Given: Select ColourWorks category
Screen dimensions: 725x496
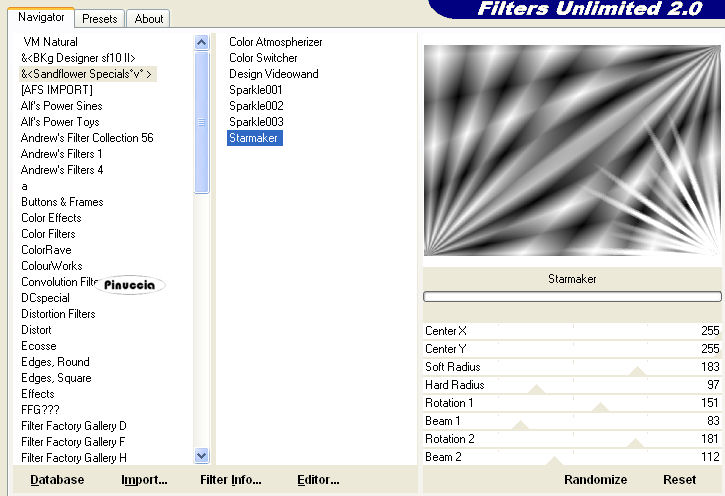Looking at the screenshot, I should pyautogui.click(x=52, y=266).
